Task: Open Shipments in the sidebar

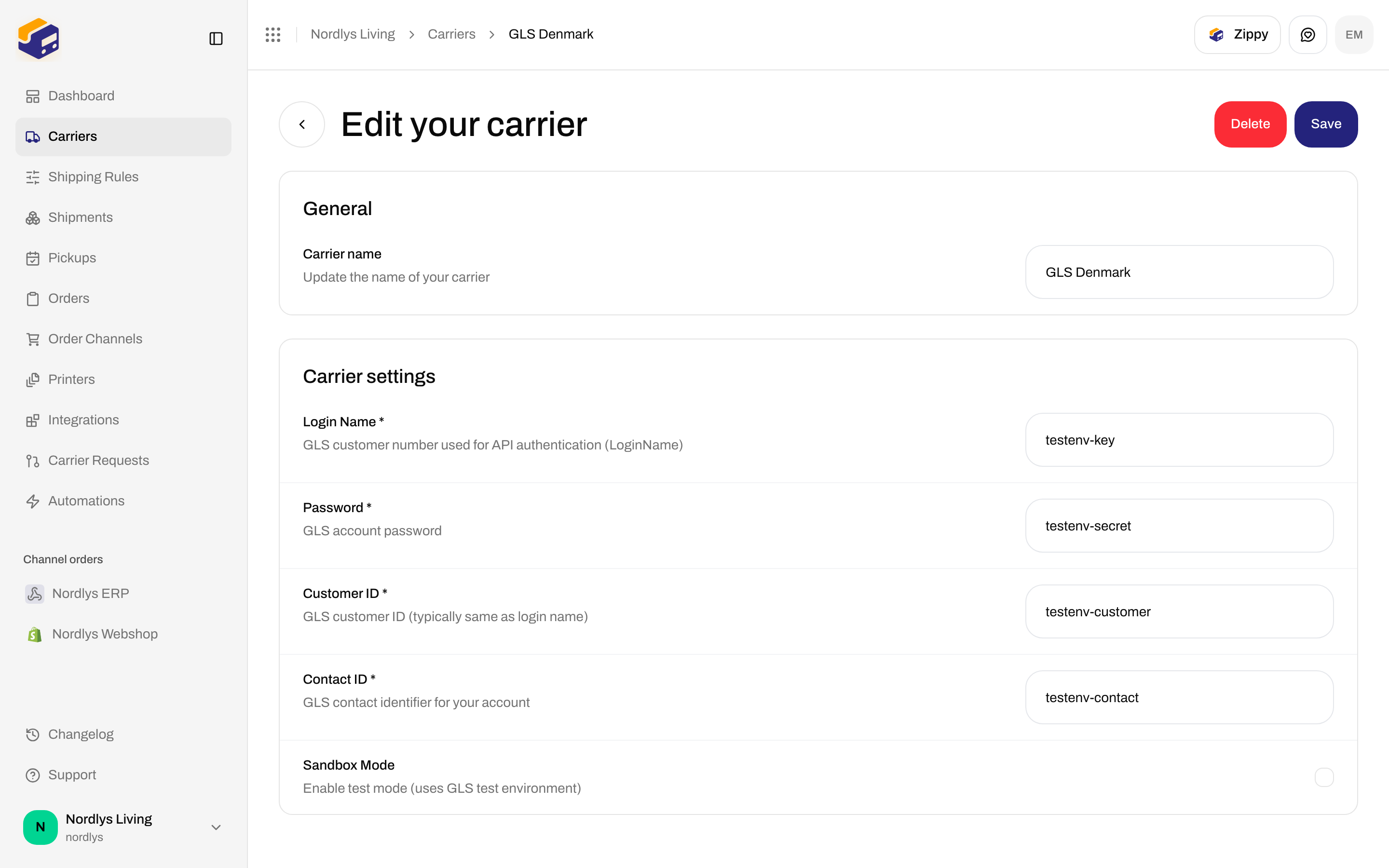Action: tap(123, 217)
